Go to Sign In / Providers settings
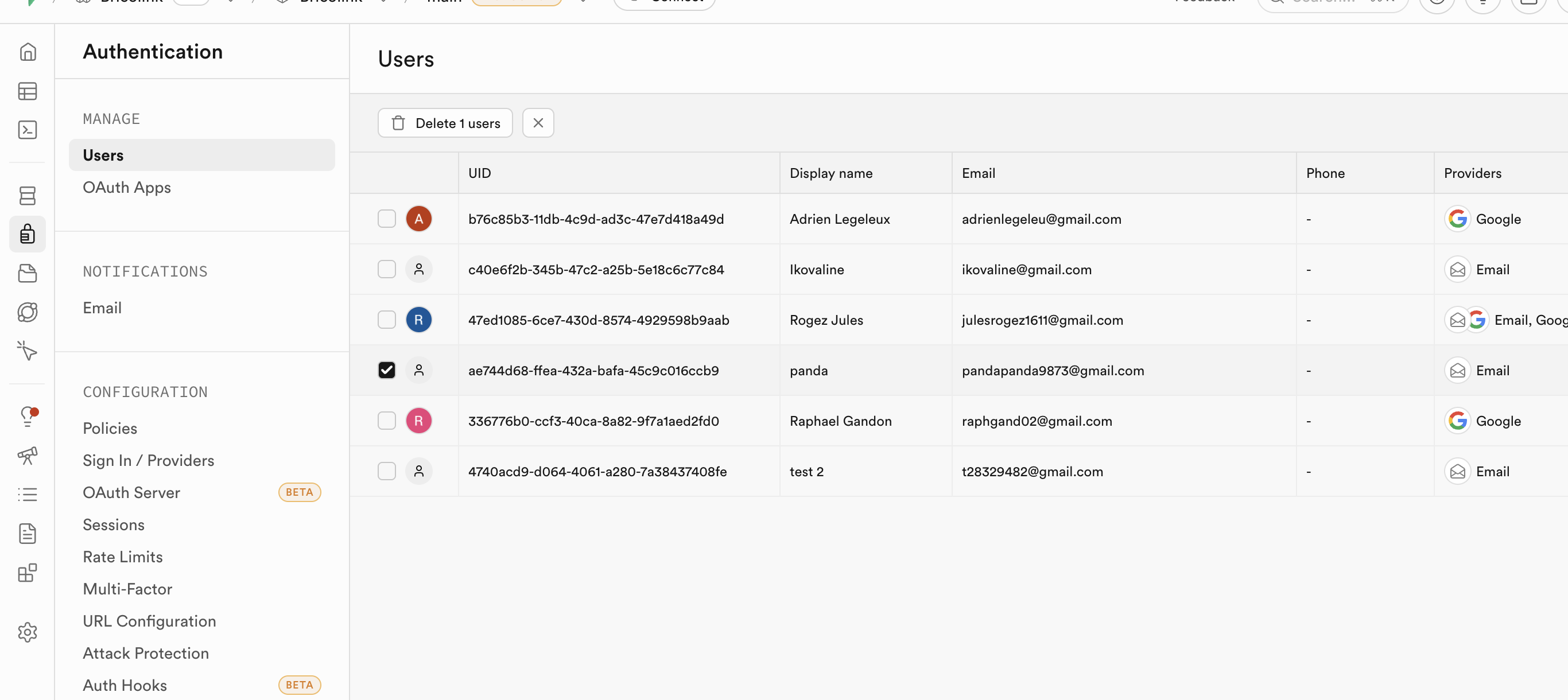Image resolution: width=1568 pixels, height=700 pixels. coord(149,460)
